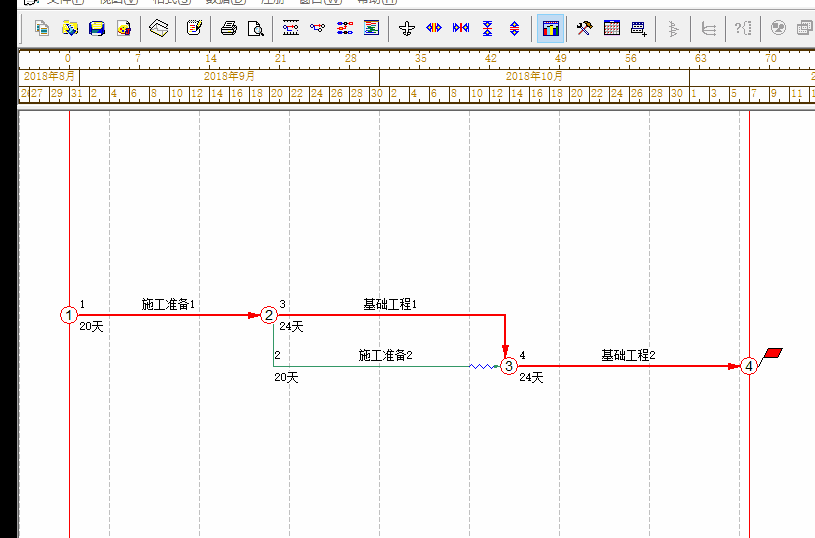Click the horizontal expand arrows icon
Viewport: 815px width, 538px height.
pos(434,28)
